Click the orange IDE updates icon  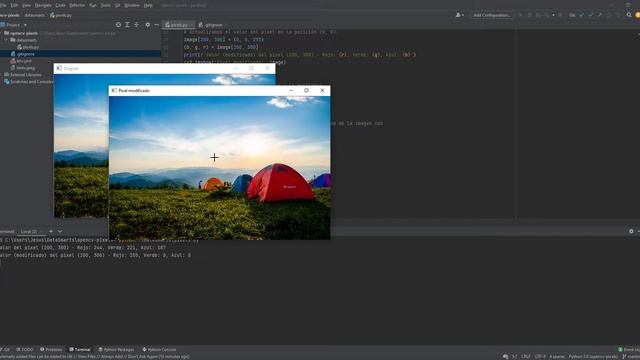pyautogui.click(x=637, y=15)
